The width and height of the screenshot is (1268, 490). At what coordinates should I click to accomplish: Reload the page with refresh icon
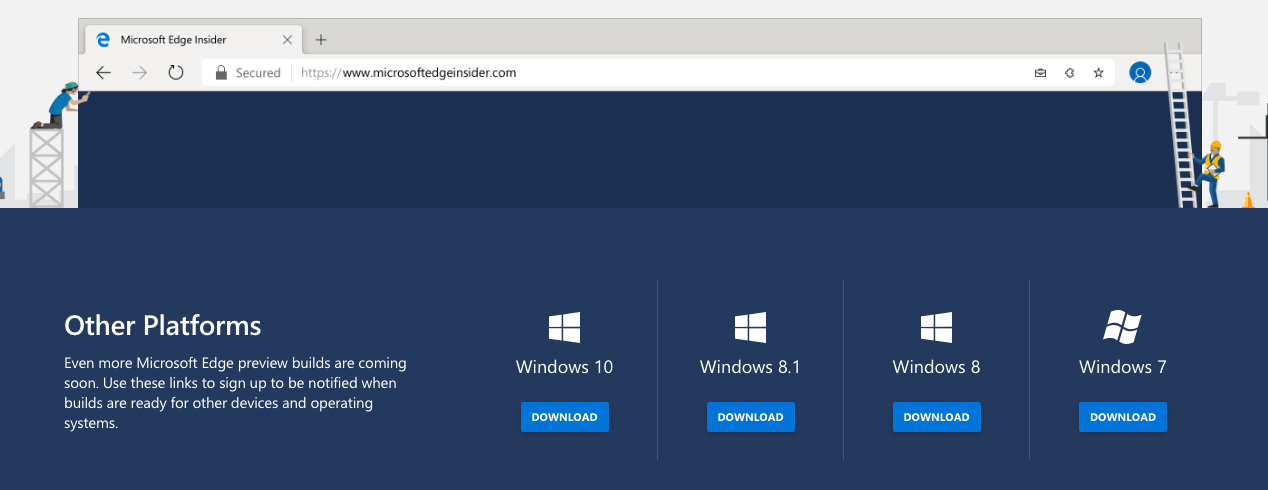pos(176,72)
